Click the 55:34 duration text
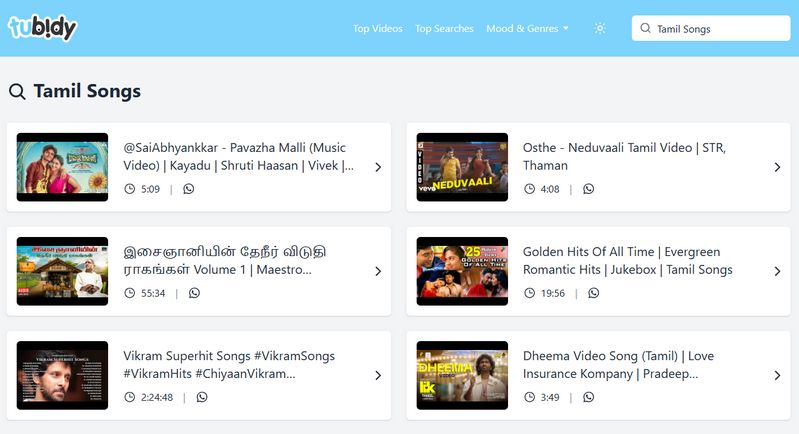This screenshot has height=434, width=799. (x=153, y=293)
